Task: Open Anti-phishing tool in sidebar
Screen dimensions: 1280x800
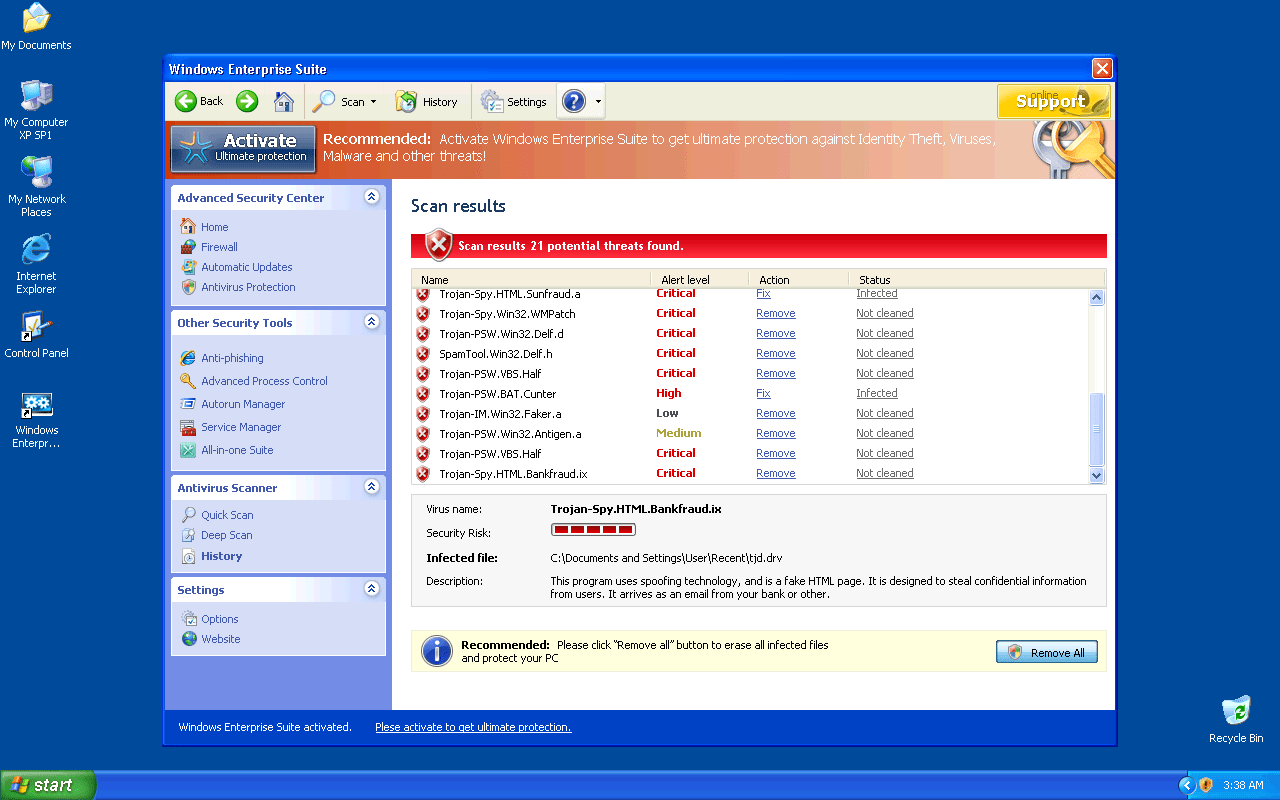Action: click(x=232, y=358)
